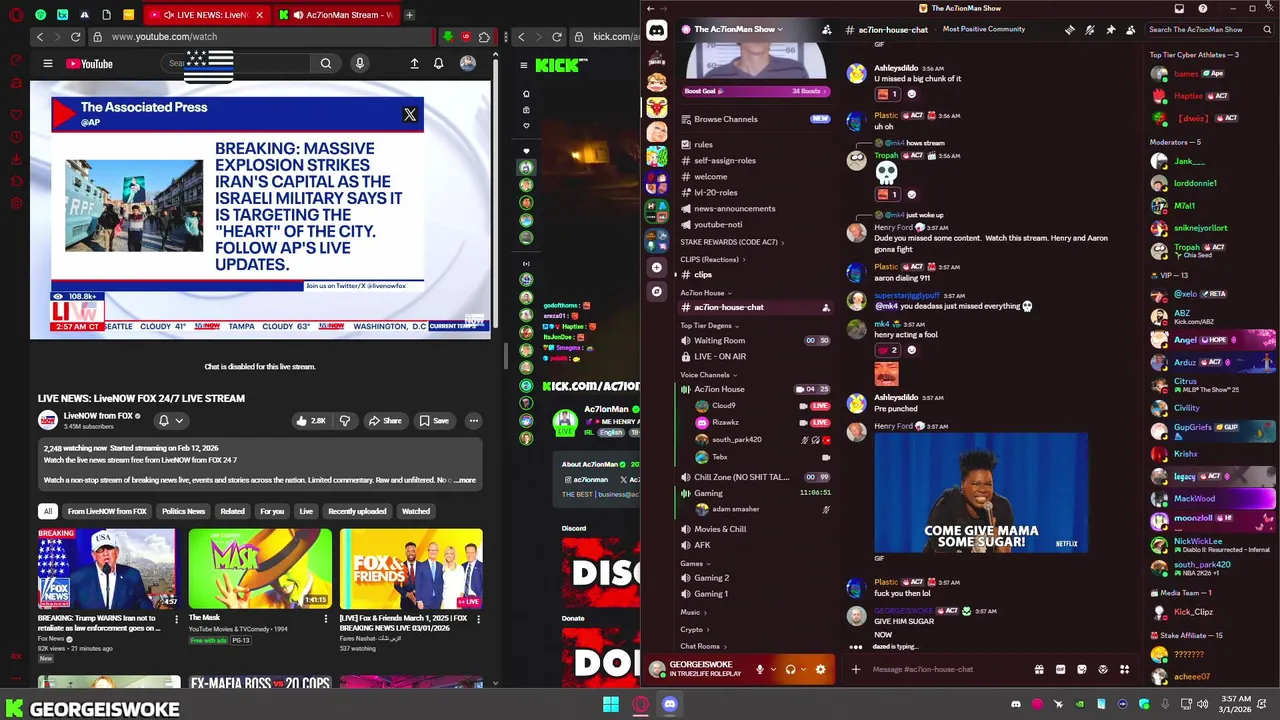
Task: Open the Fox & Friends live thumbnail
Action: coord(410,568)
